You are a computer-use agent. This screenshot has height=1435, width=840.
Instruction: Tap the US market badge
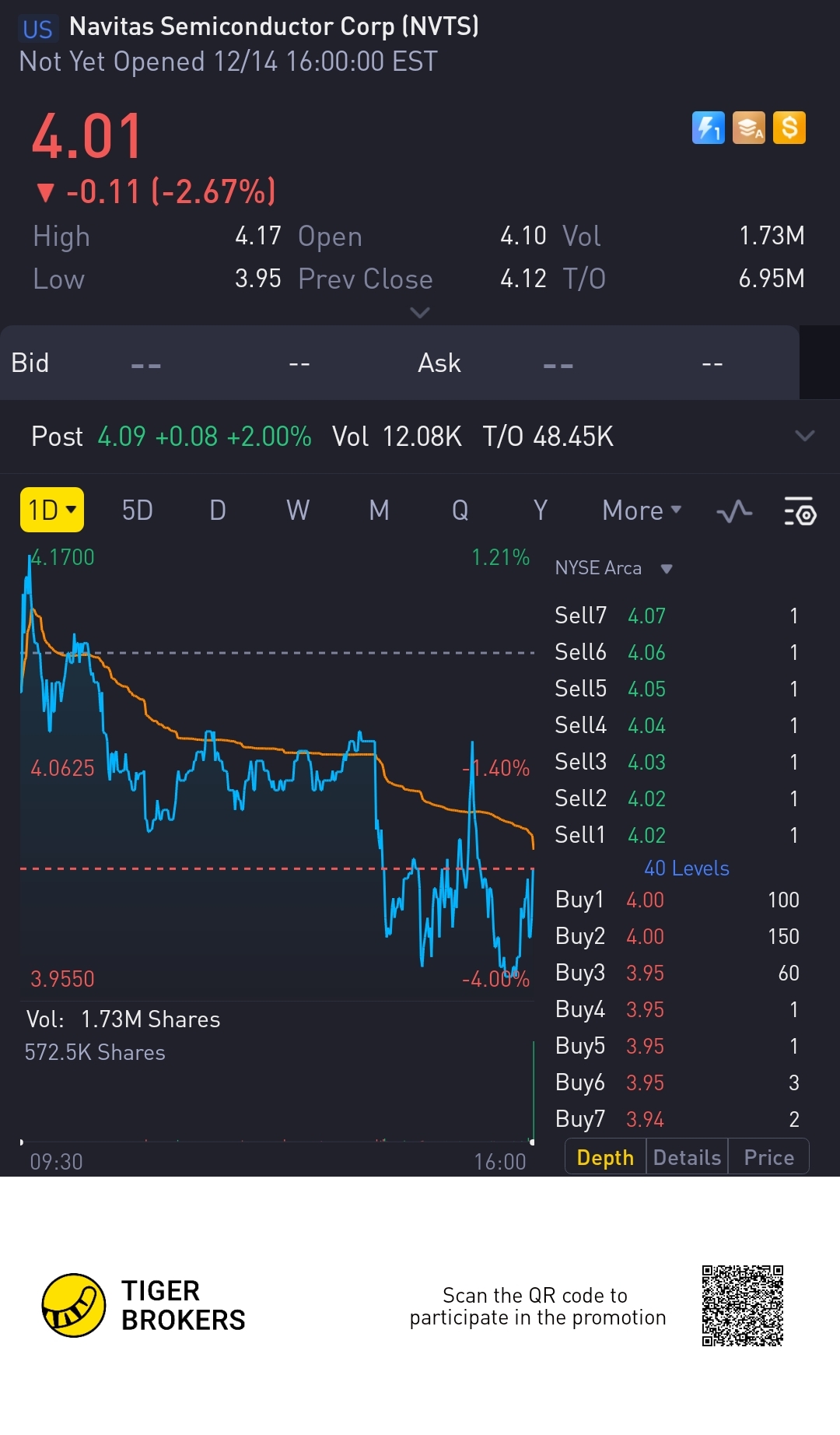tap(37, 29)
